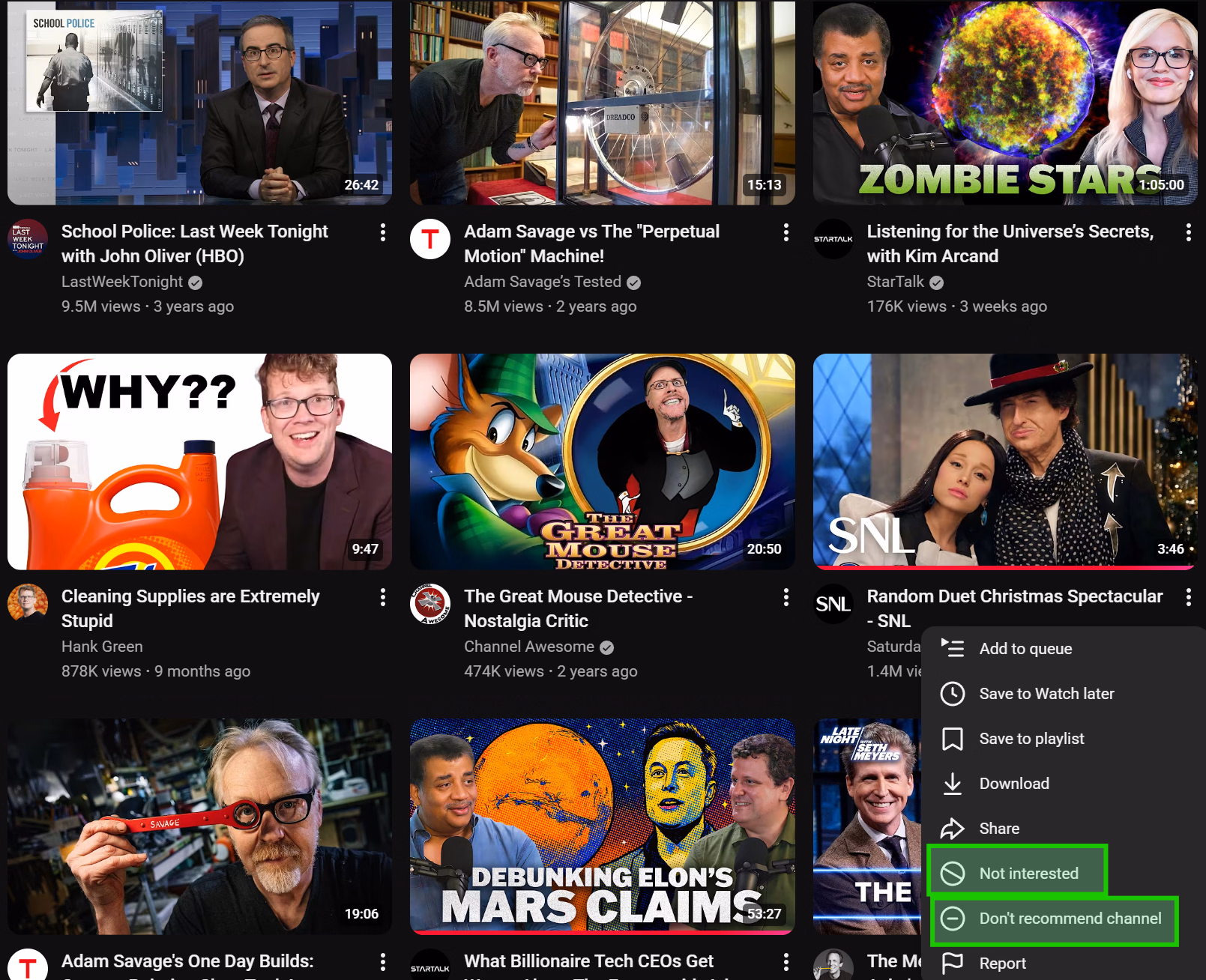Open options menu for Listening for Universe's Secrets
The width and height of the screenshot is (1206, 980).
click(1188, 232)
